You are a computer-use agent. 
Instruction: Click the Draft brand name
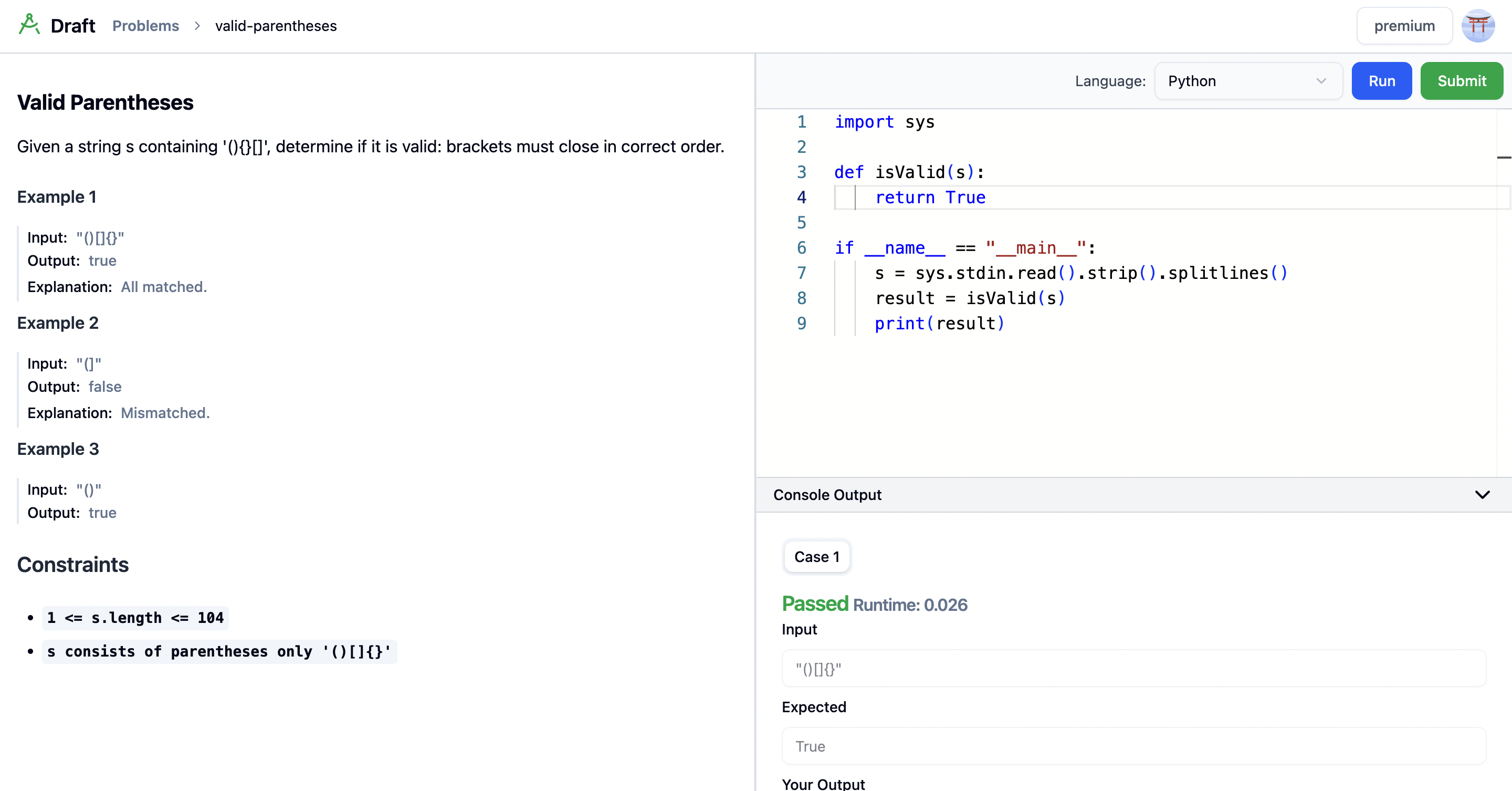pyautogui.click(x=73, y=26)
